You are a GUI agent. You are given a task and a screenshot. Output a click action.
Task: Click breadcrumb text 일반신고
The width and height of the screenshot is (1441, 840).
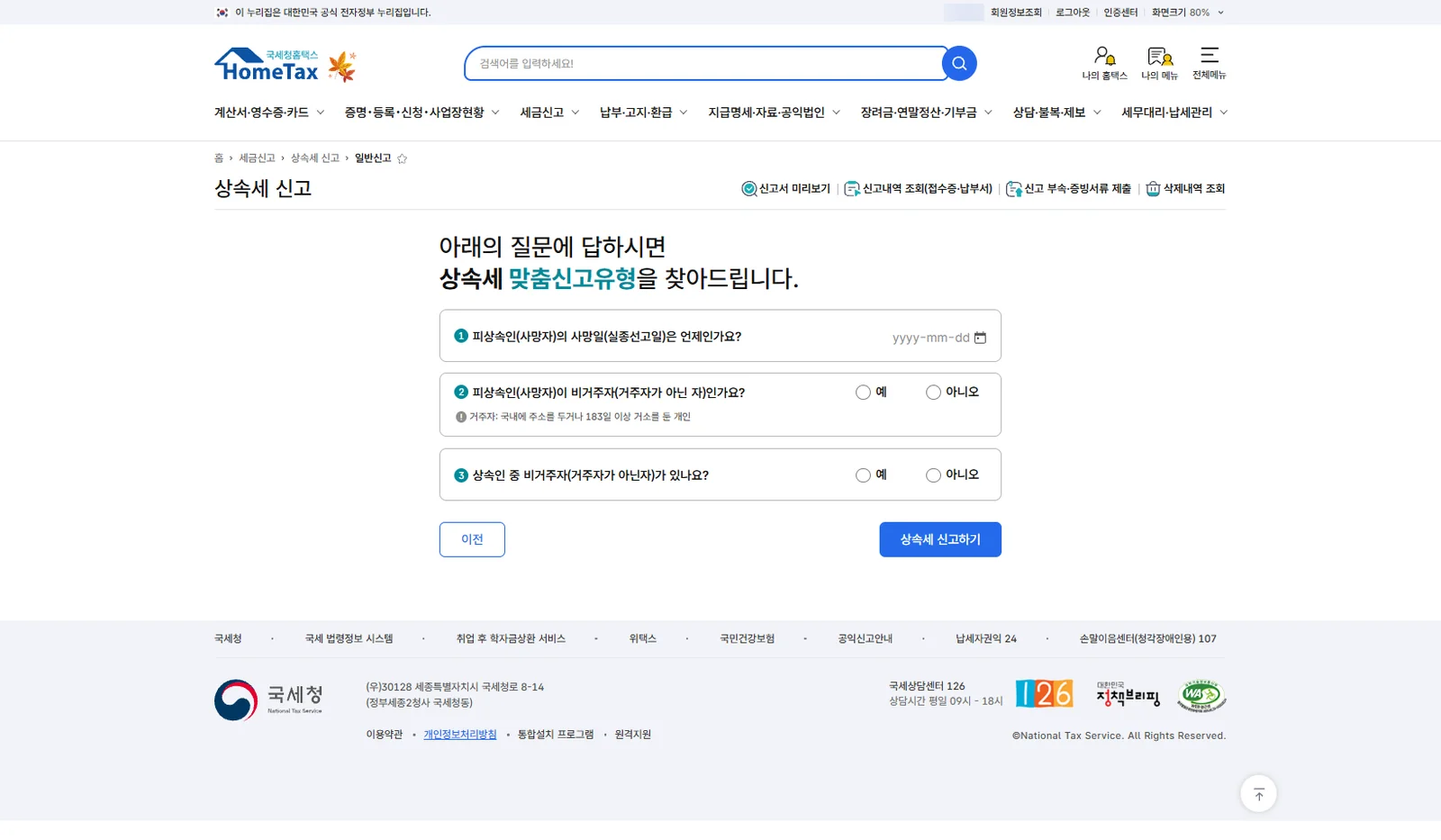pos(373,158)
